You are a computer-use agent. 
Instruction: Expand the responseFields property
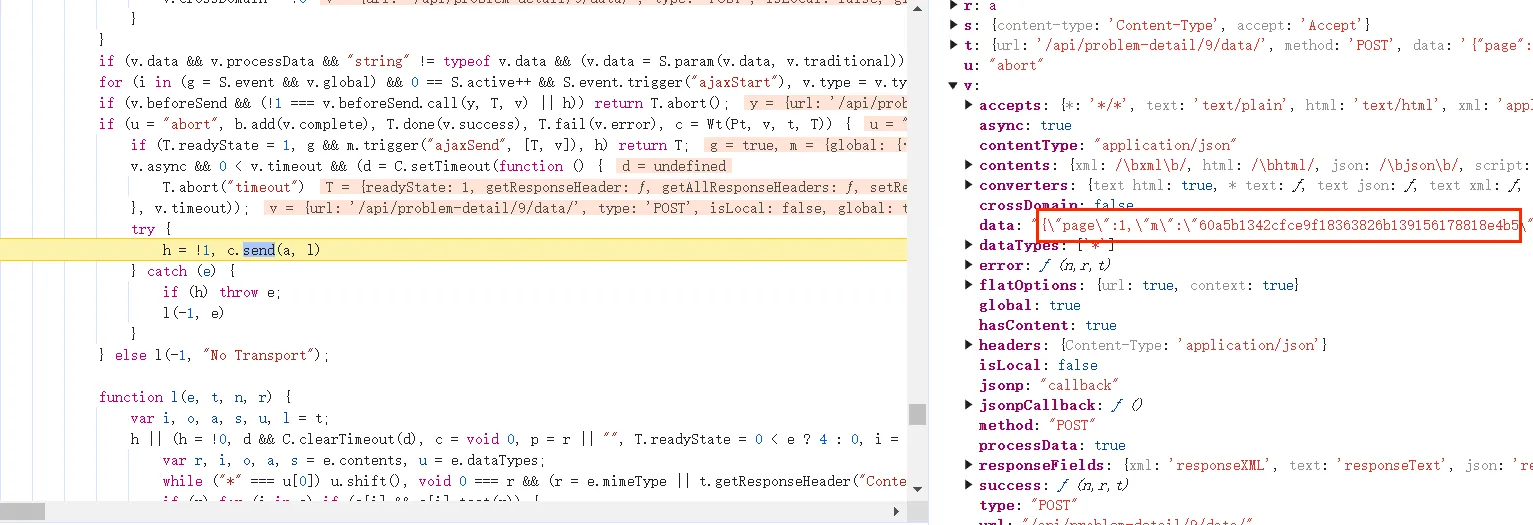[x=968, y=465]
